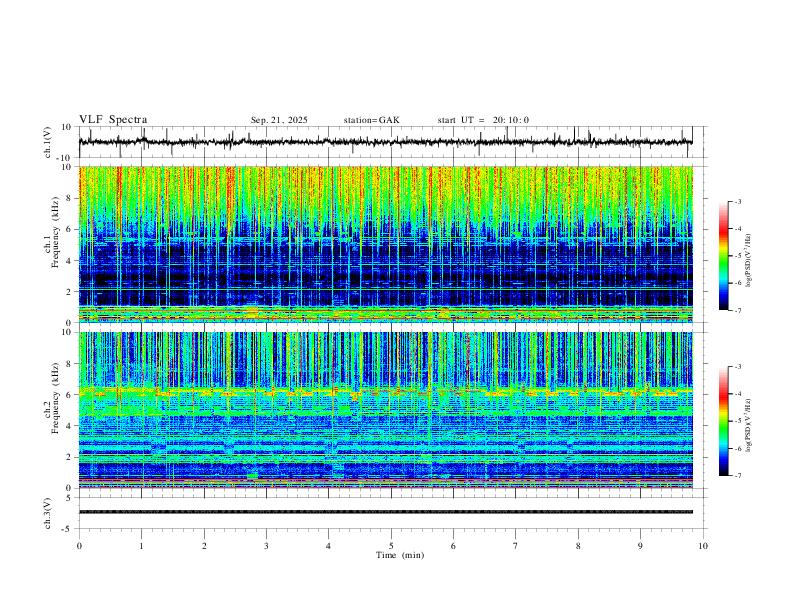Click time axis tick label "5" at bottom
792x612 pixels.
click(391, 546)
